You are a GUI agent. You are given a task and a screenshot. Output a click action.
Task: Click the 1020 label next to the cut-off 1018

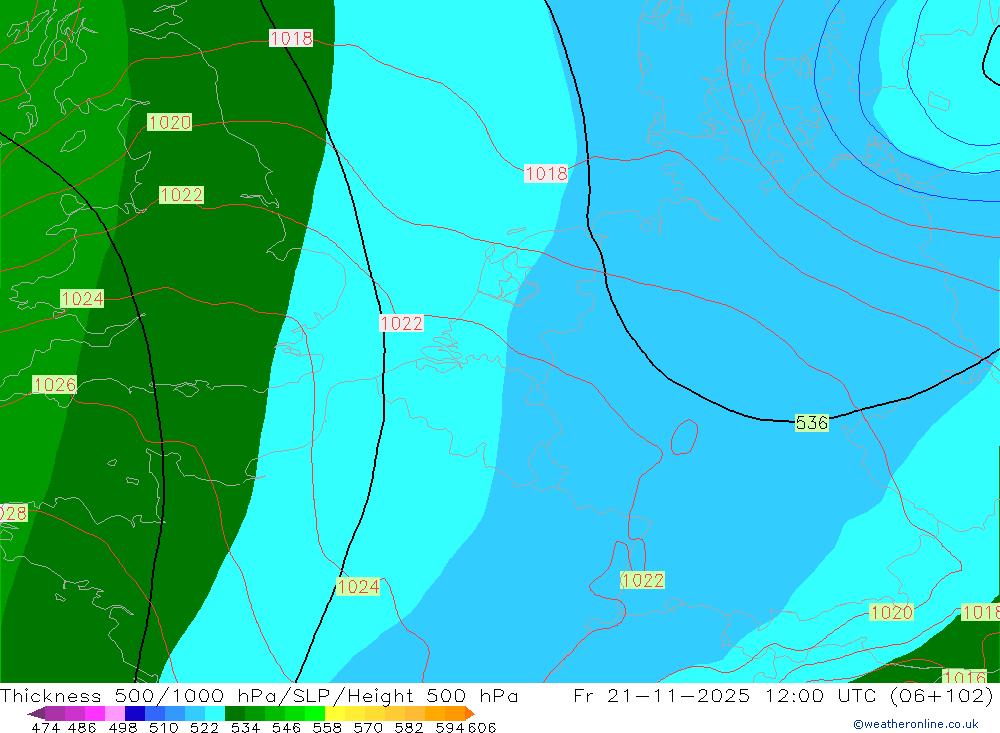[x=892, y=613]
